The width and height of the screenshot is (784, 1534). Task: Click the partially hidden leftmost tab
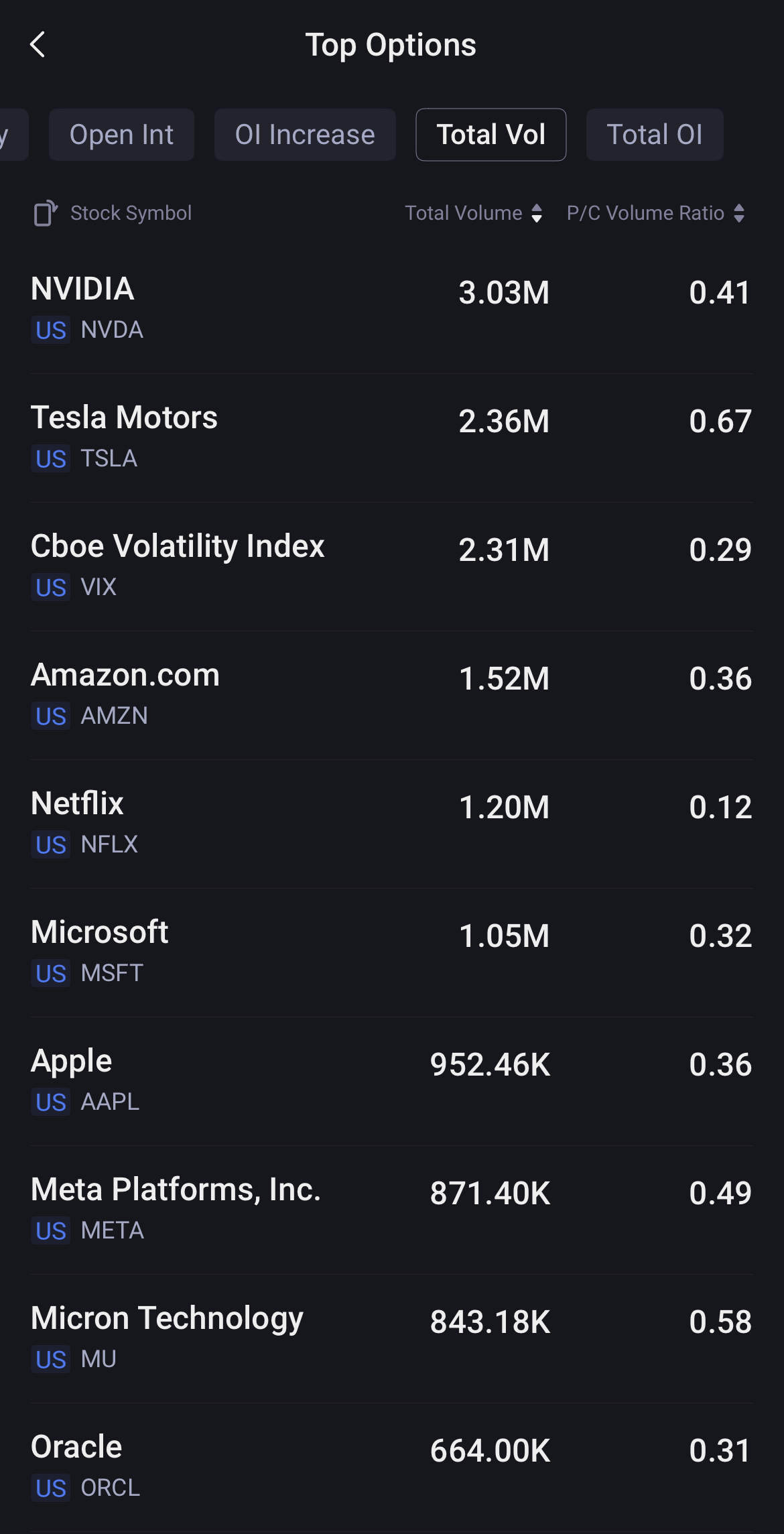[x=11, y=135]
